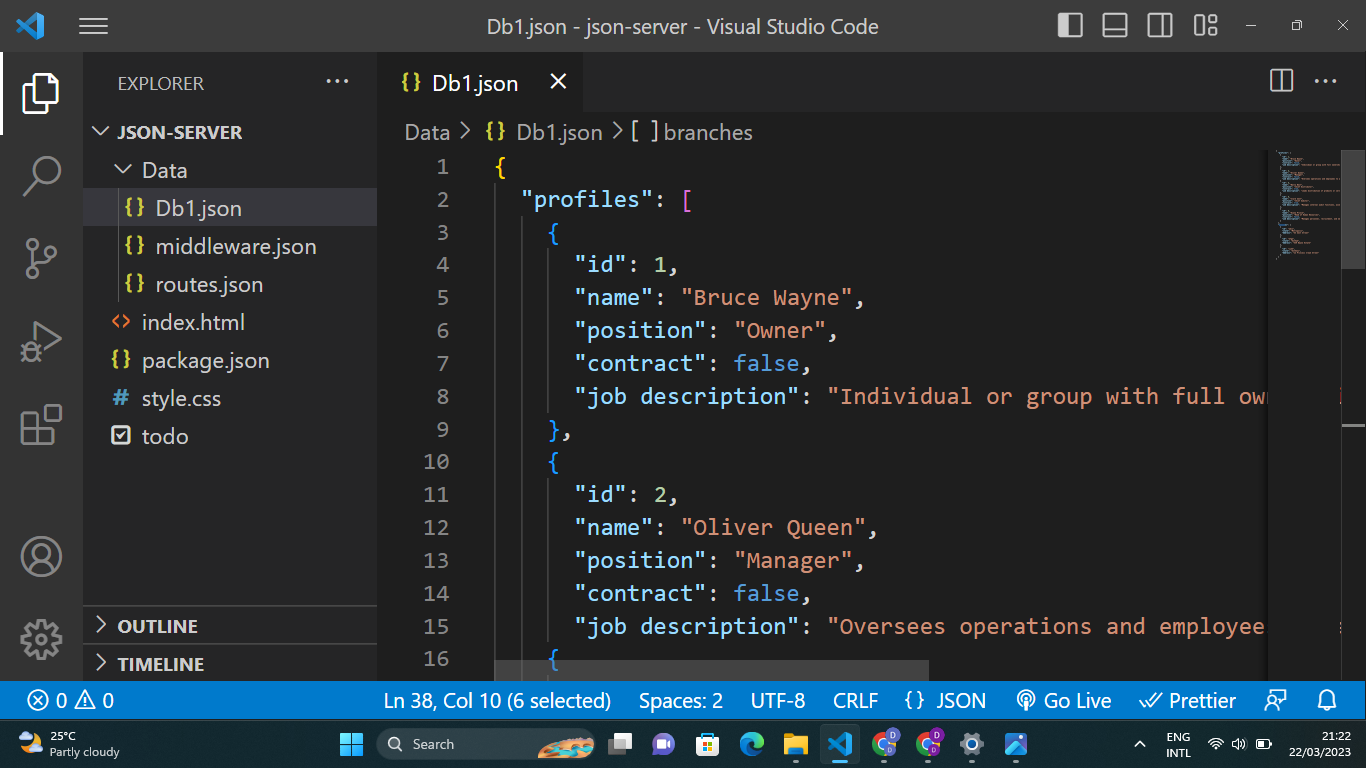
Task: Open package.json file
Action: pos(230,360)
